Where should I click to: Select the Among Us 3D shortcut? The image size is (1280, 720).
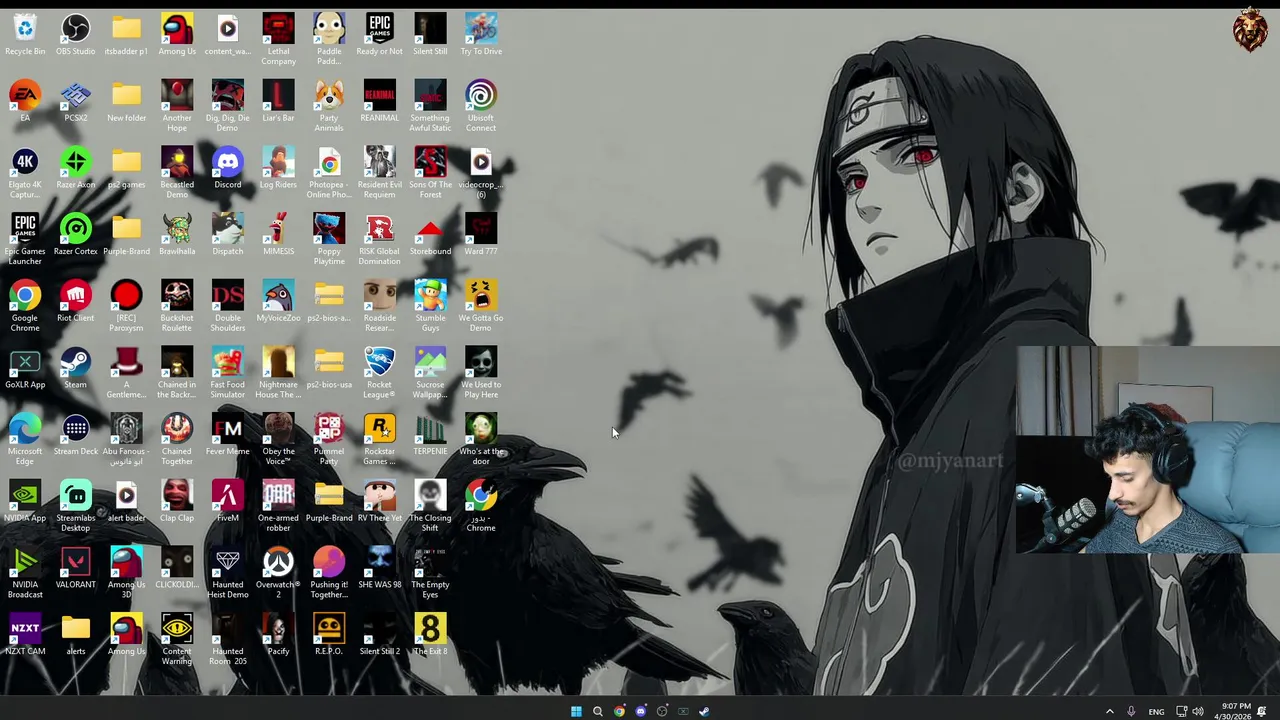126,573
